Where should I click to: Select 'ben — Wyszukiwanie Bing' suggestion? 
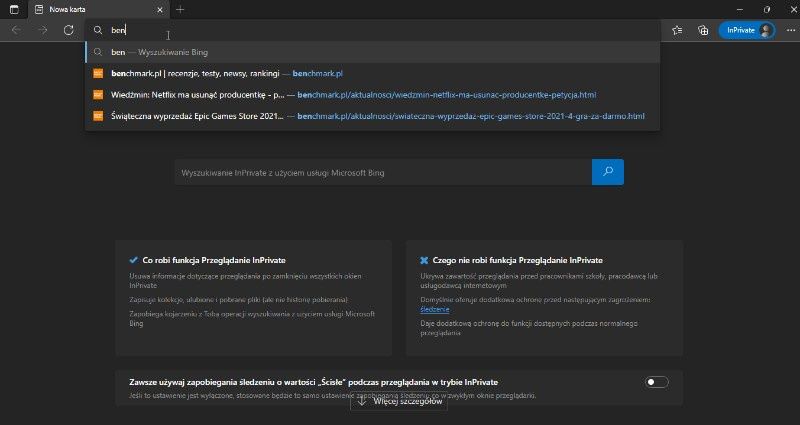(372, 52)
